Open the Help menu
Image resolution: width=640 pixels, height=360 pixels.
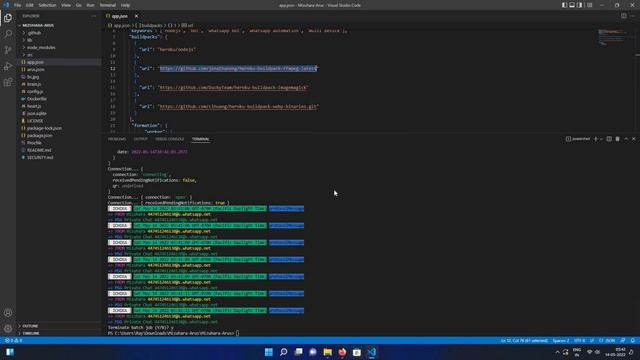pyautogui.click(x=125, y=5)
